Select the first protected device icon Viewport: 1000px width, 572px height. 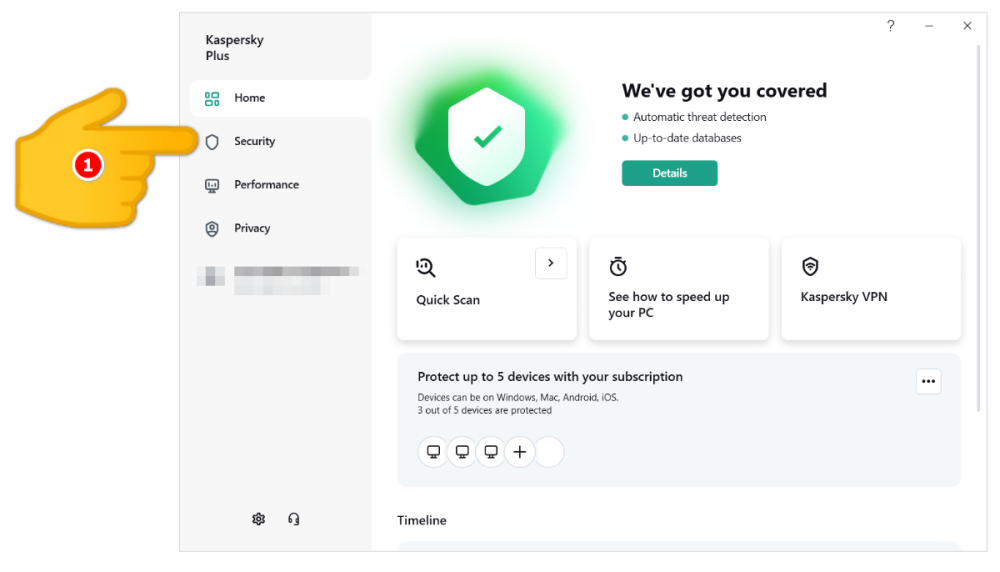pos(433,452)
